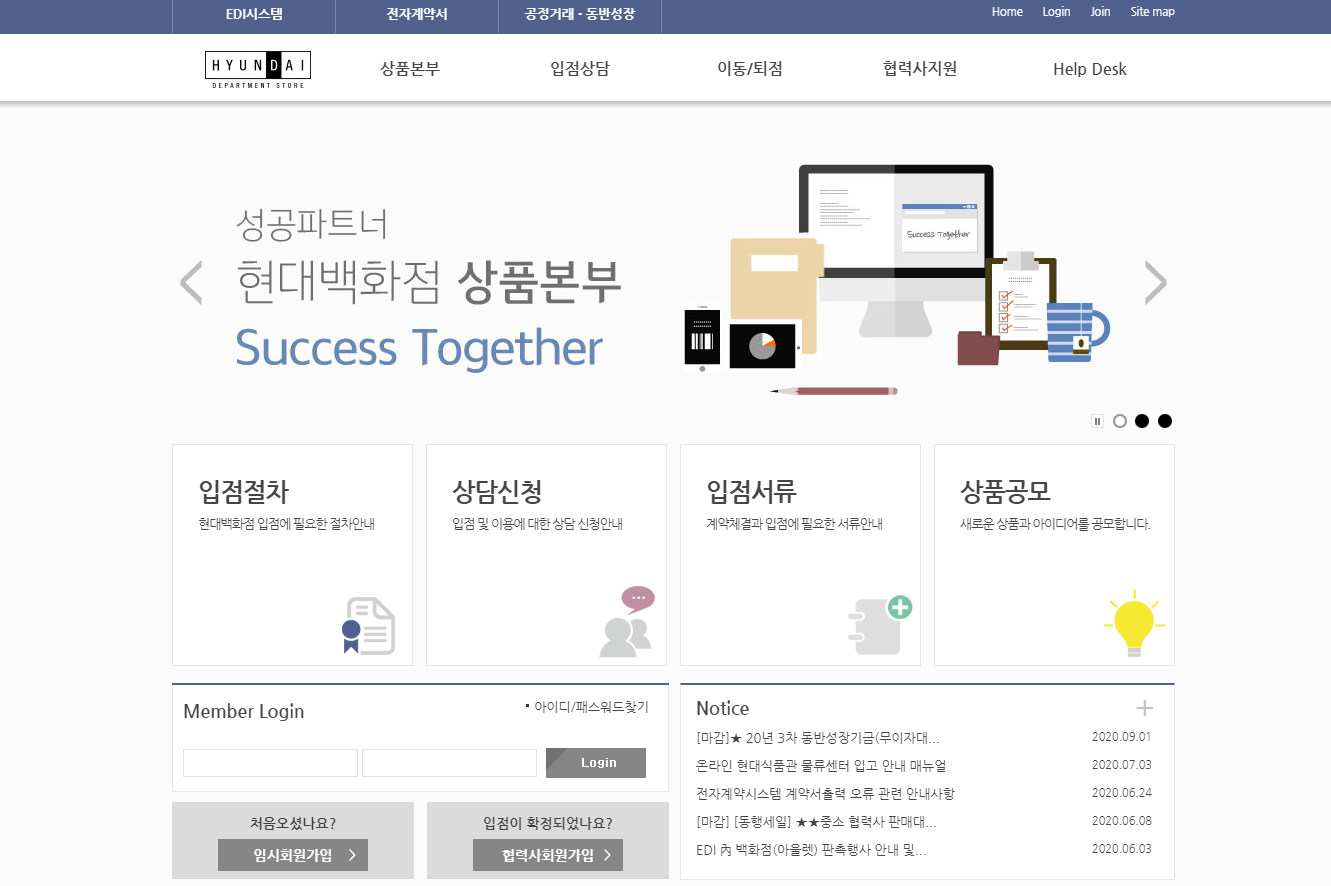Open the Help Desk menu
The height and width of the screenshot is (886, 1331).
coord(1090,69)
